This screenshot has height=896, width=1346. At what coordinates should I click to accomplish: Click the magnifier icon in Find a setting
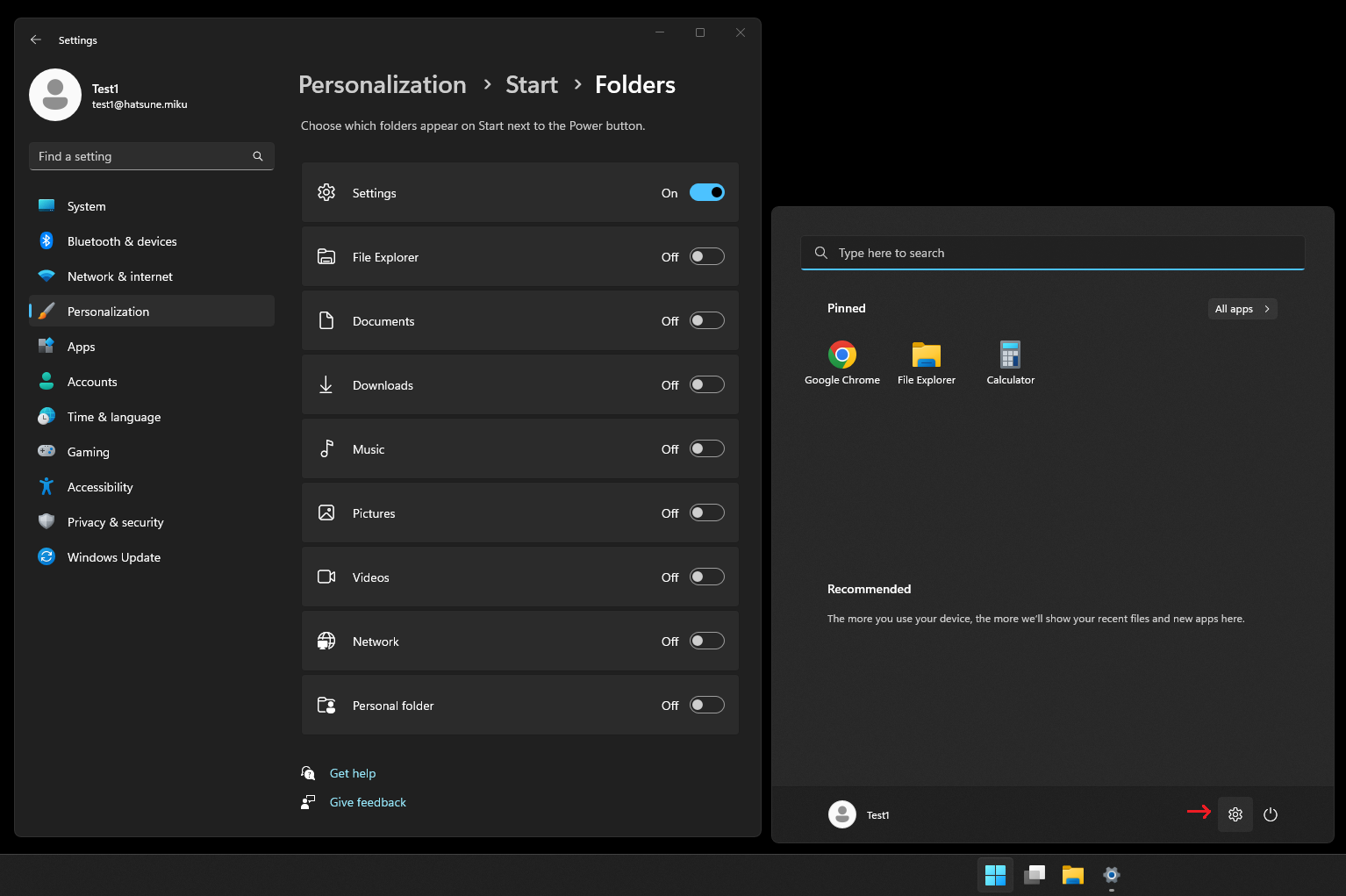click(x=258, y=156)
